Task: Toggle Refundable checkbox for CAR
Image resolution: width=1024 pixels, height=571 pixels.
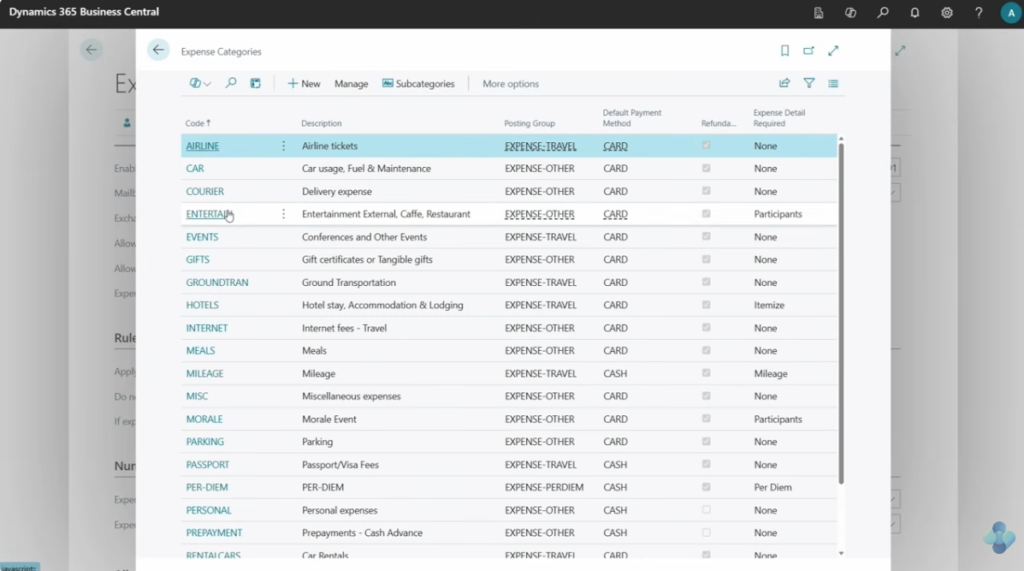Action: (706, 168)
